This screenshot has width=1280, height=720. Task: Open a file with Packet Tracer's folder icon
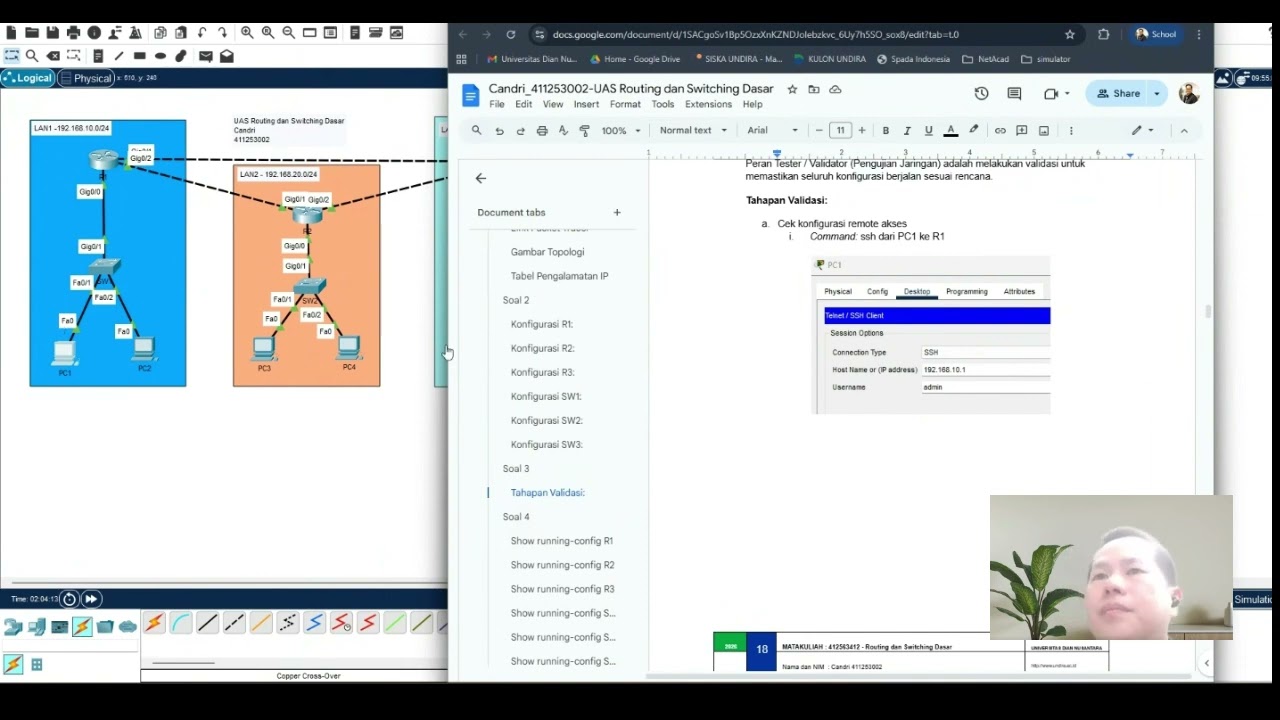coord(32,33)
